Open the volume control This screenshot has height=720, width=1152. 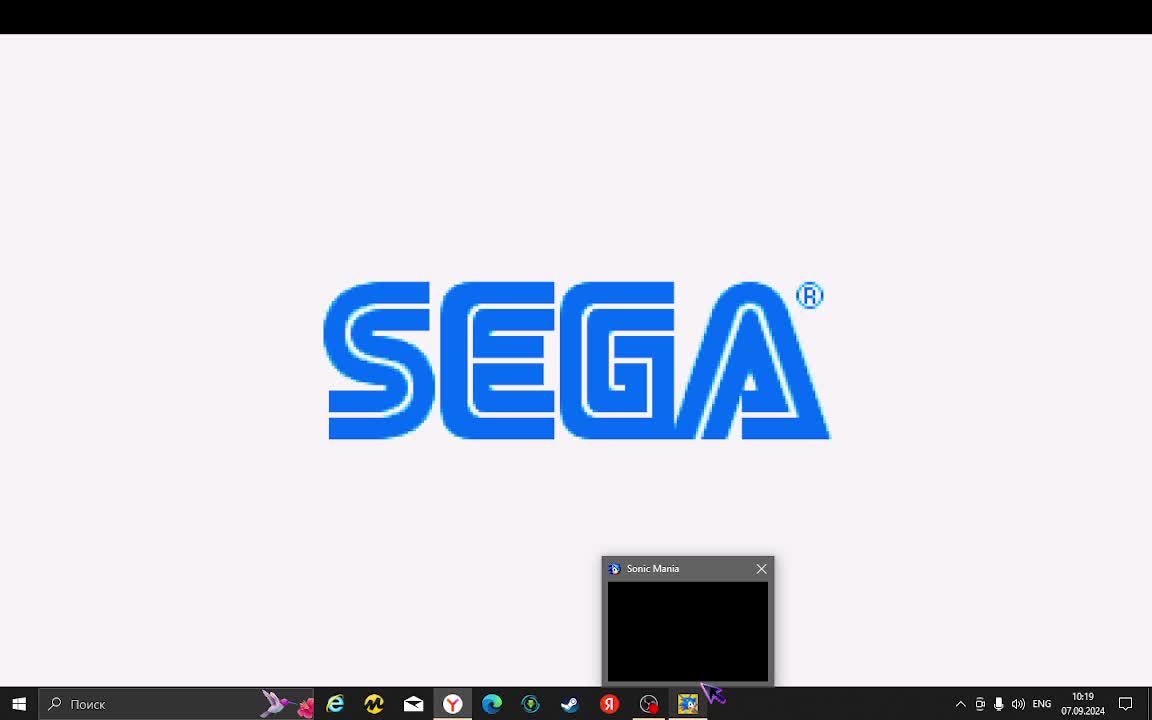pos(1018,704)
